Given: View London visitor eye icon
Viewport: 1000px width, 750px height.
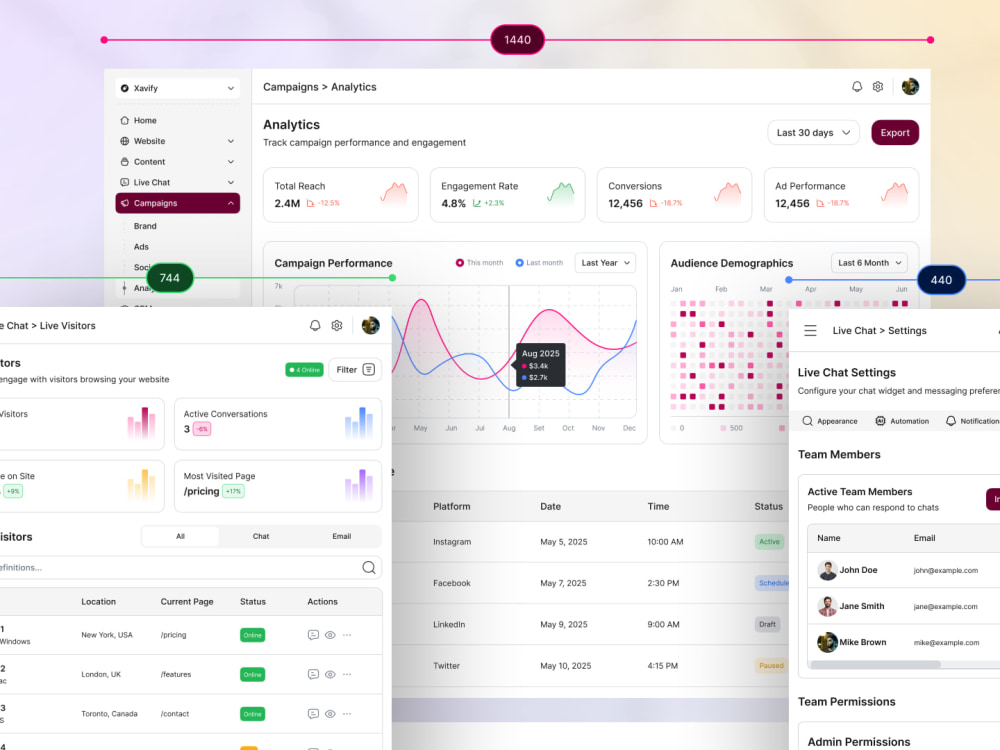Looking at the screenshot, I should [x=330, y=675].
